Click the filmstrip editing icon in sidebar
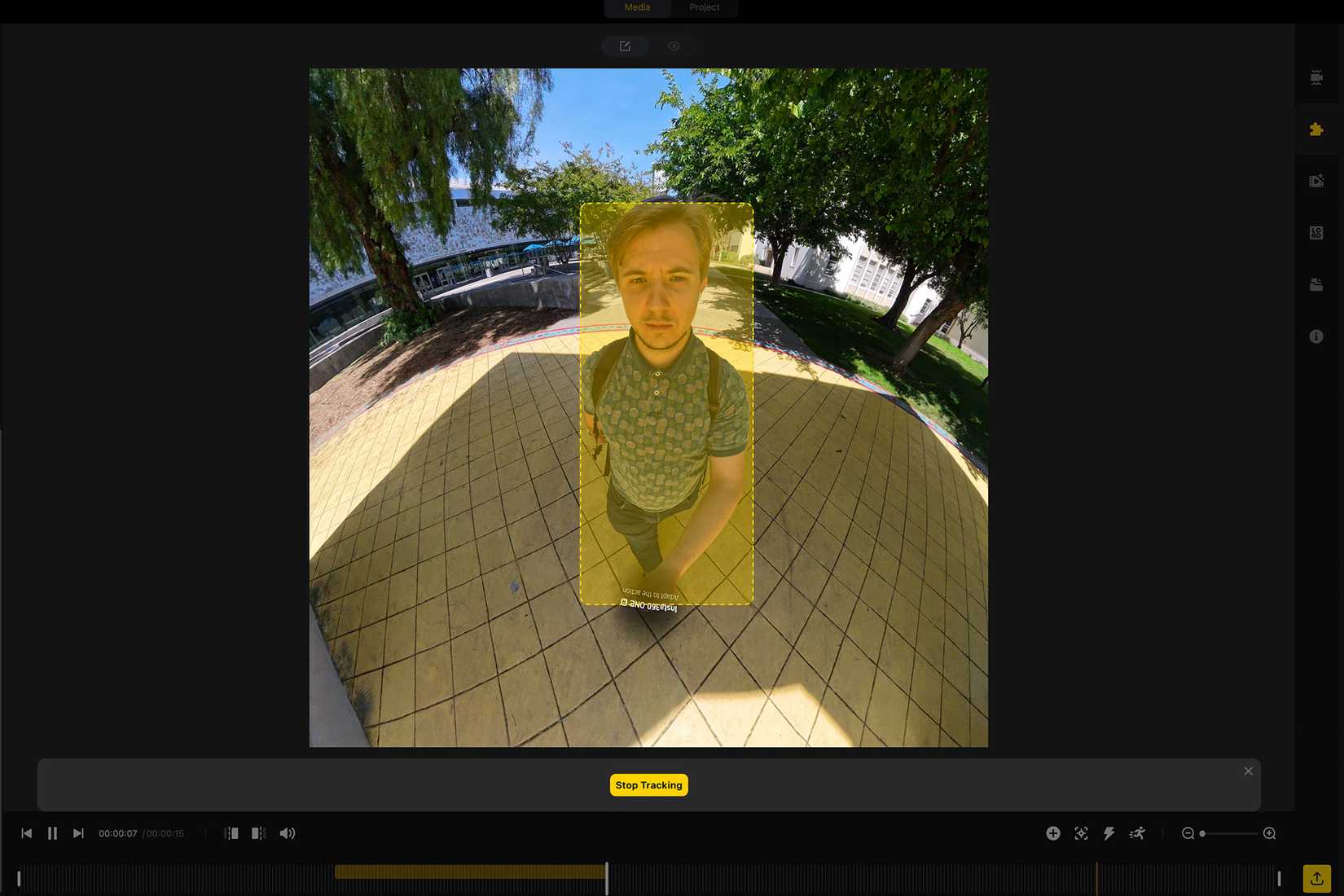The width and height of the screenshot is (1344, 896). click(x=1317, y=180)
